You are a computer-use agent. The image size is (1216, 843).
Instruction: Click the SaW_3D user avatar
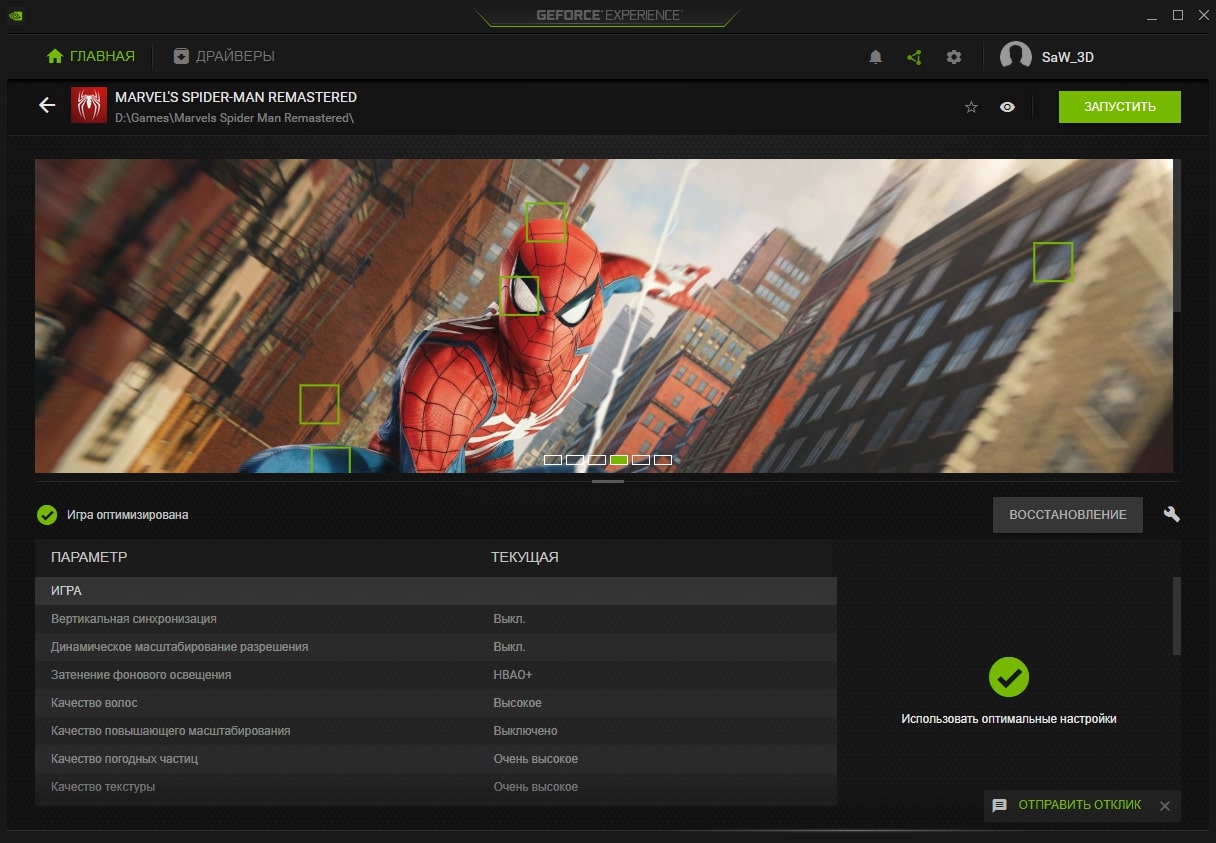tap(1015, 57)
